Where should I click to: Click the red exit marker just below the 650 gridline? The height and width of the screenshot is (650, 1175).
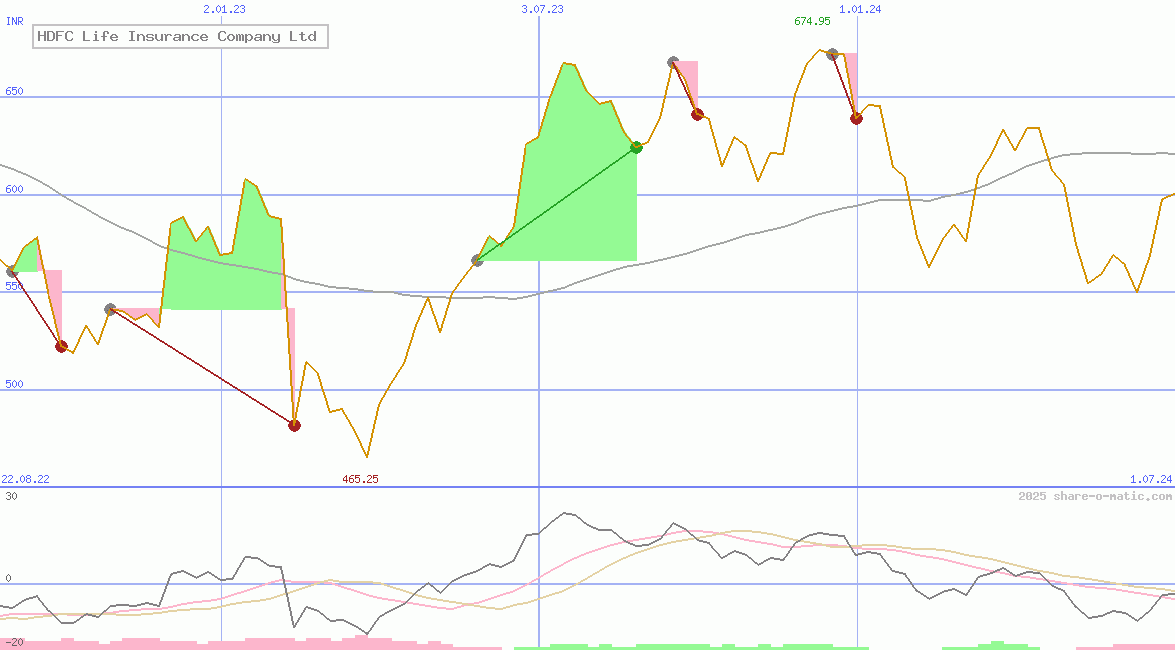pos(697,115)
